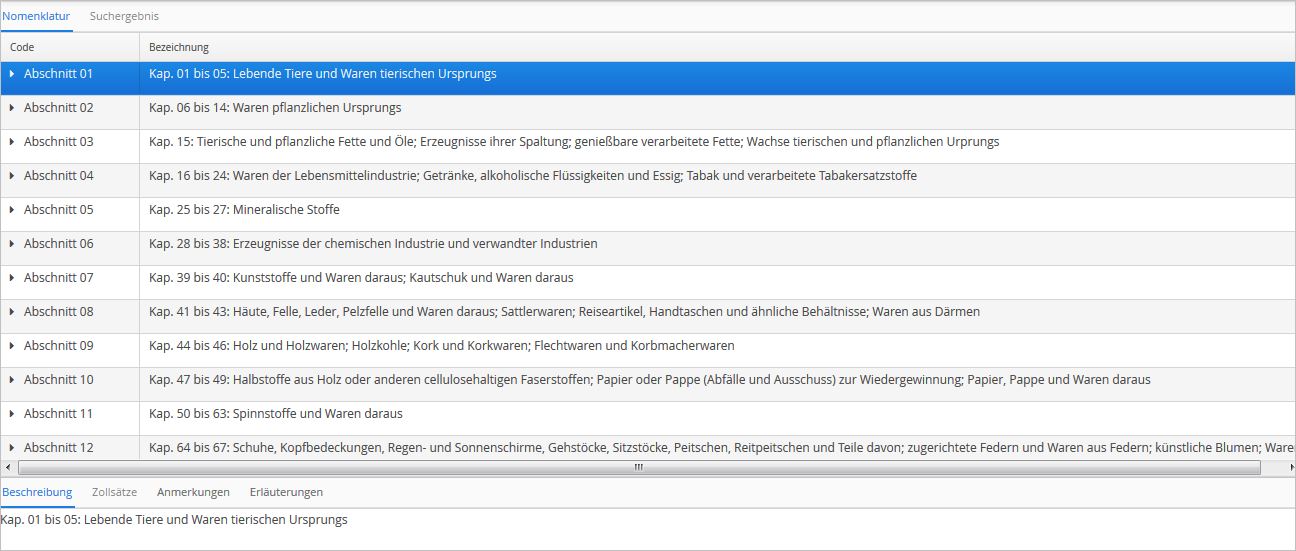Select the Beschreibung tab
The width and height of the screenshot is (1296, 551).
pos(37,492)
